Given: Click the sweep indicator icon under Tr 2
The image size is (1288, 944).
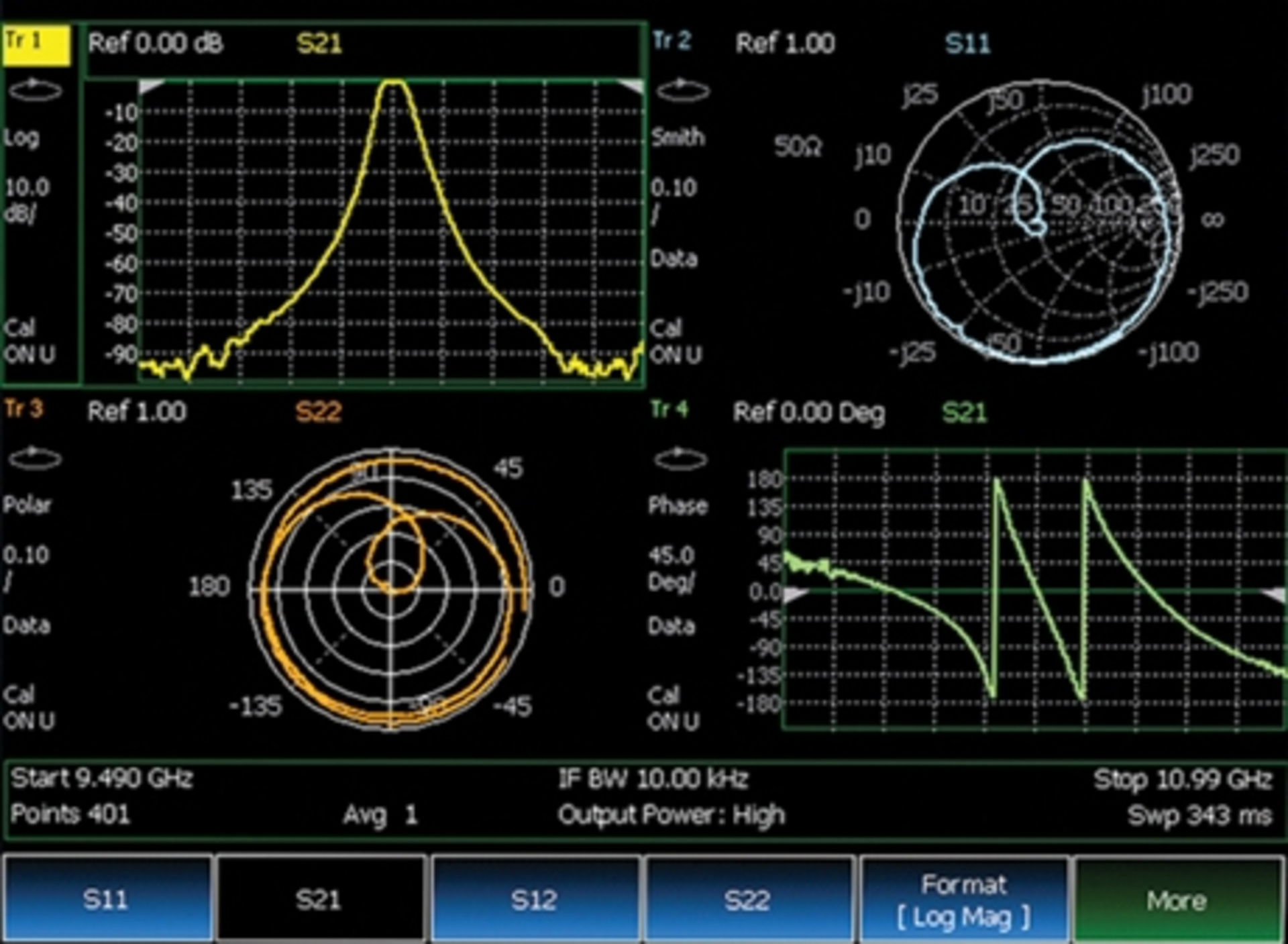Looking at the screenshot, I should pos(682,90).
